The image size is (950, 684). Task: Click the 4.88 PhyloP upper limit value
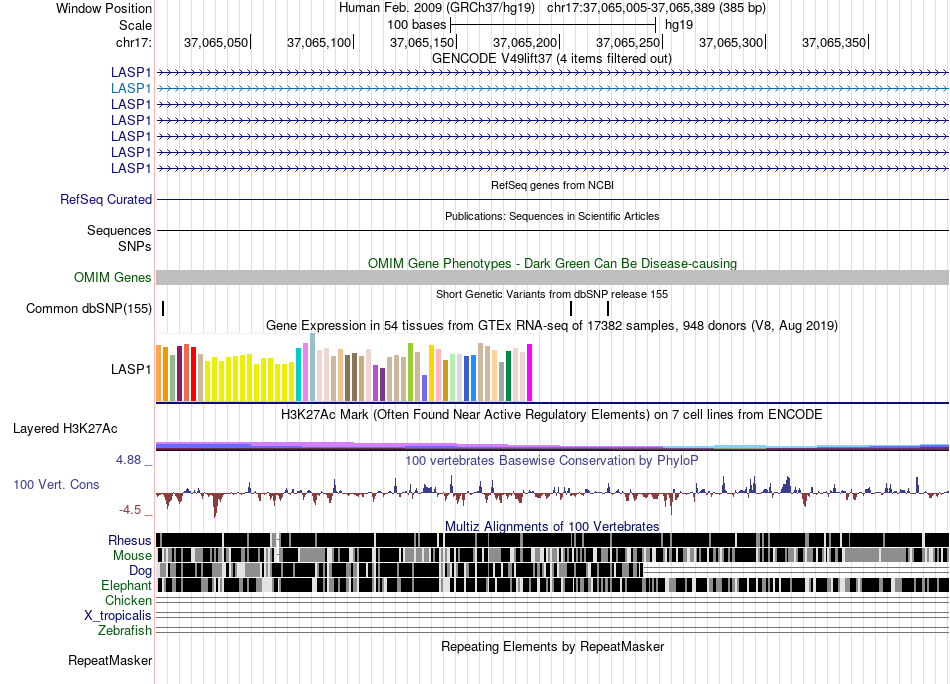[129, 460]
